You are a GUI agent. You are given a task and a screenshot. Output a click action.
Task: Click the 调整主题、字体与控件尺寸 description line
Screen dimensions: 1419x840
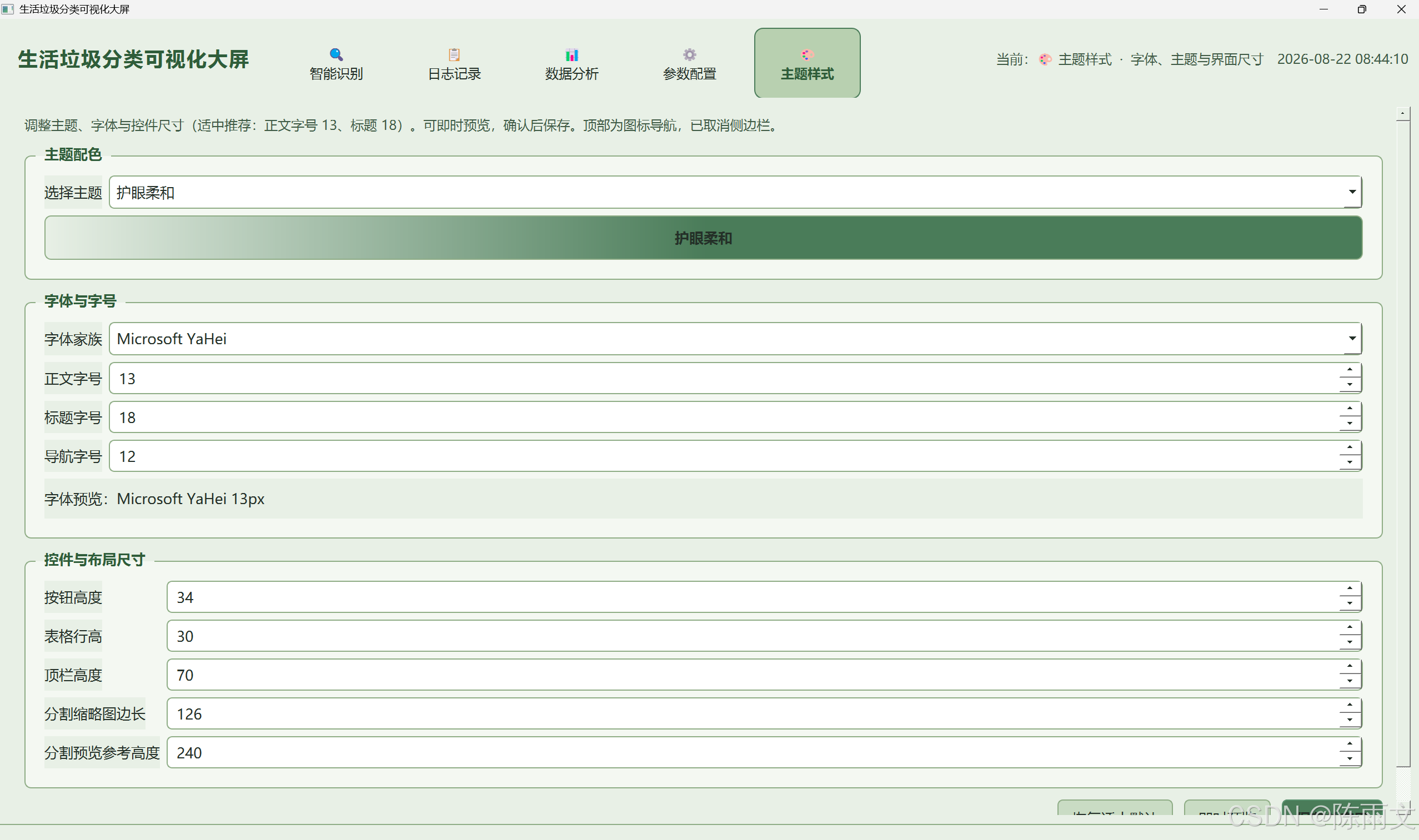(403, 125)
